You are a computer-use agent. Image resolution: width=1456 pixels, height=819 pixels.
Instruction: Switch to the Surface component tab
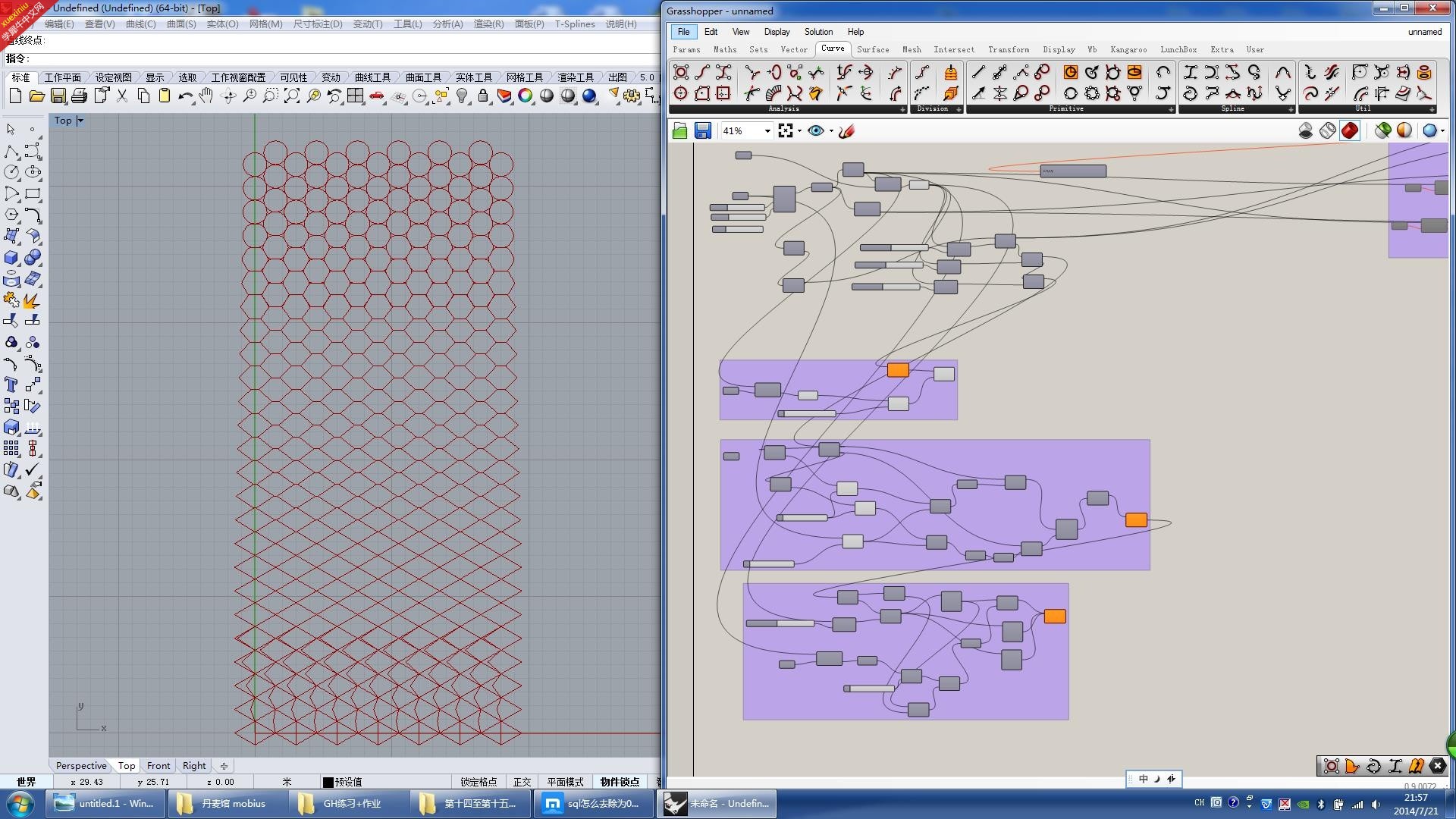tap(873, 50)
